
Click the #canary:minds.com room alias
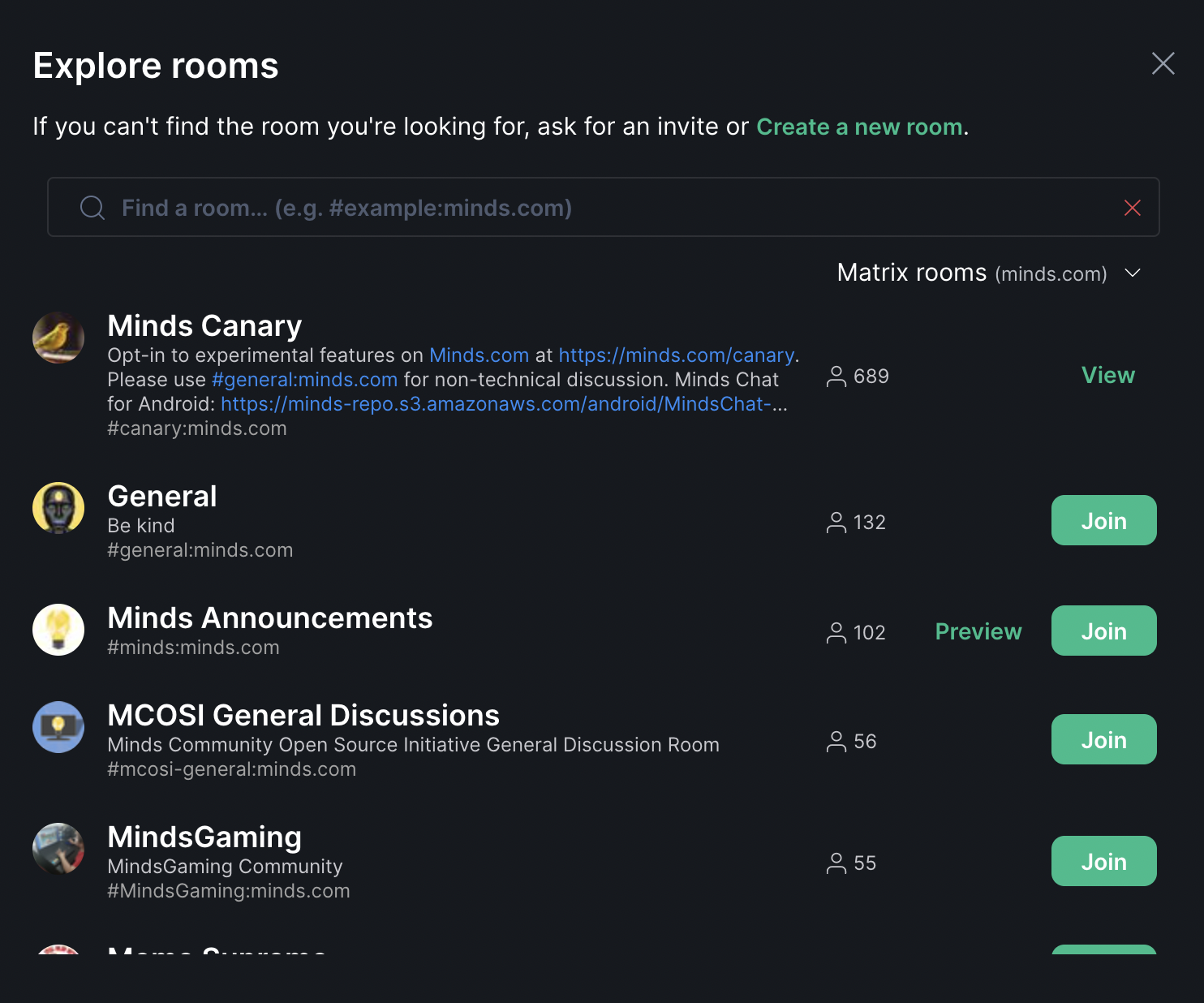[x=197, y=428]
